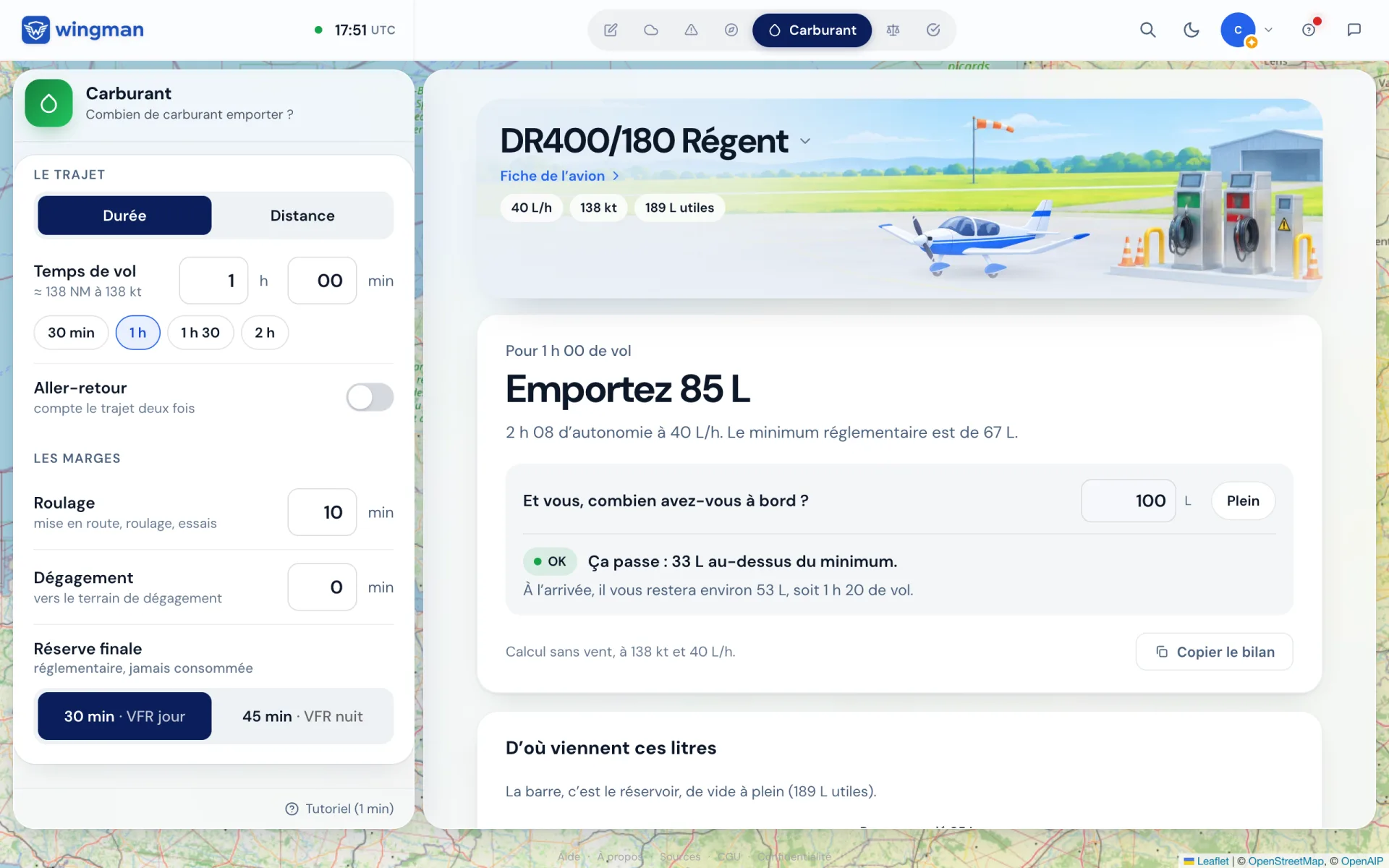1389x868 pixels.
Task: Open Fiche de l'avion link
Action: pos(559,176)
